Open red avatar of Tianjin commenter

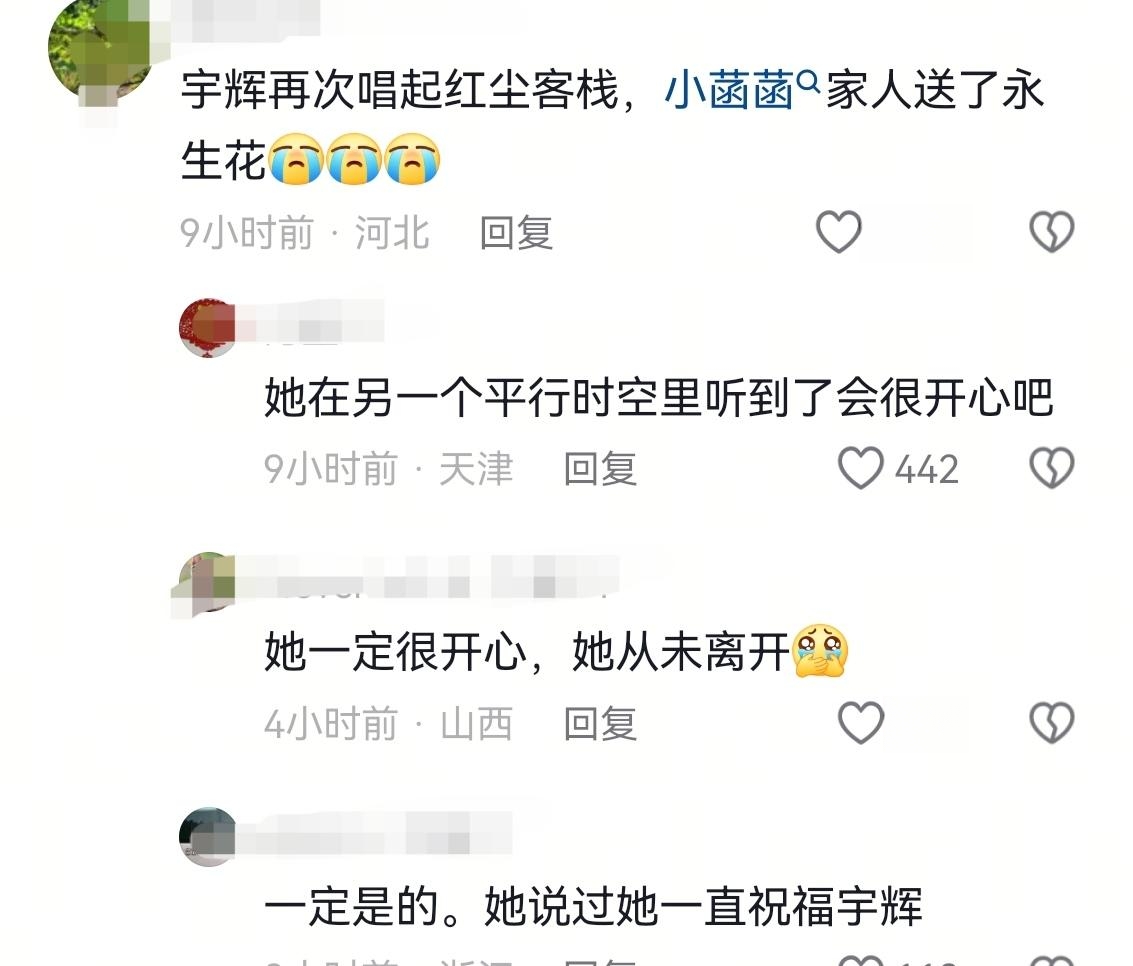click(208, 327)
